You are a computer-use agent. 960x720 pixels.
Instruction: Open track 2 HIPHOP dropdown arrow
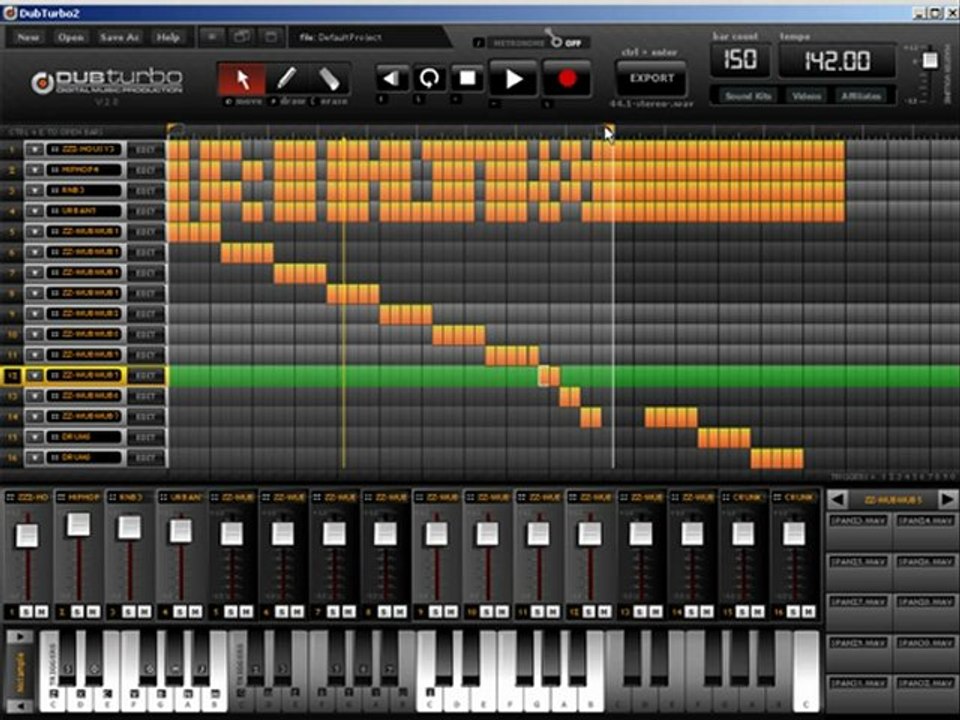[x=34, y=170]
